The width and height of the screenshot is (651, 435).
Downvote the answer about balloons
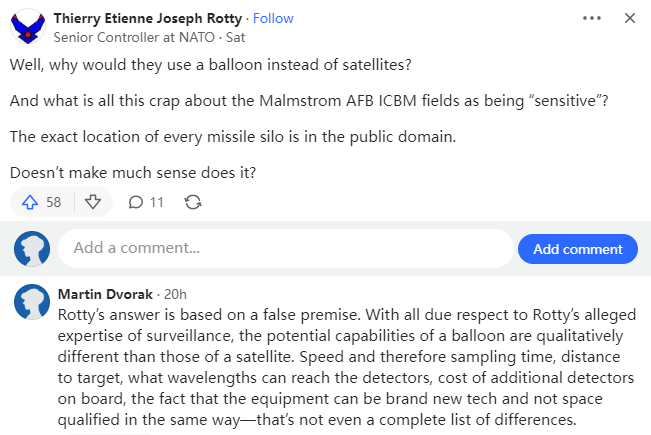[x=93, y=202]
